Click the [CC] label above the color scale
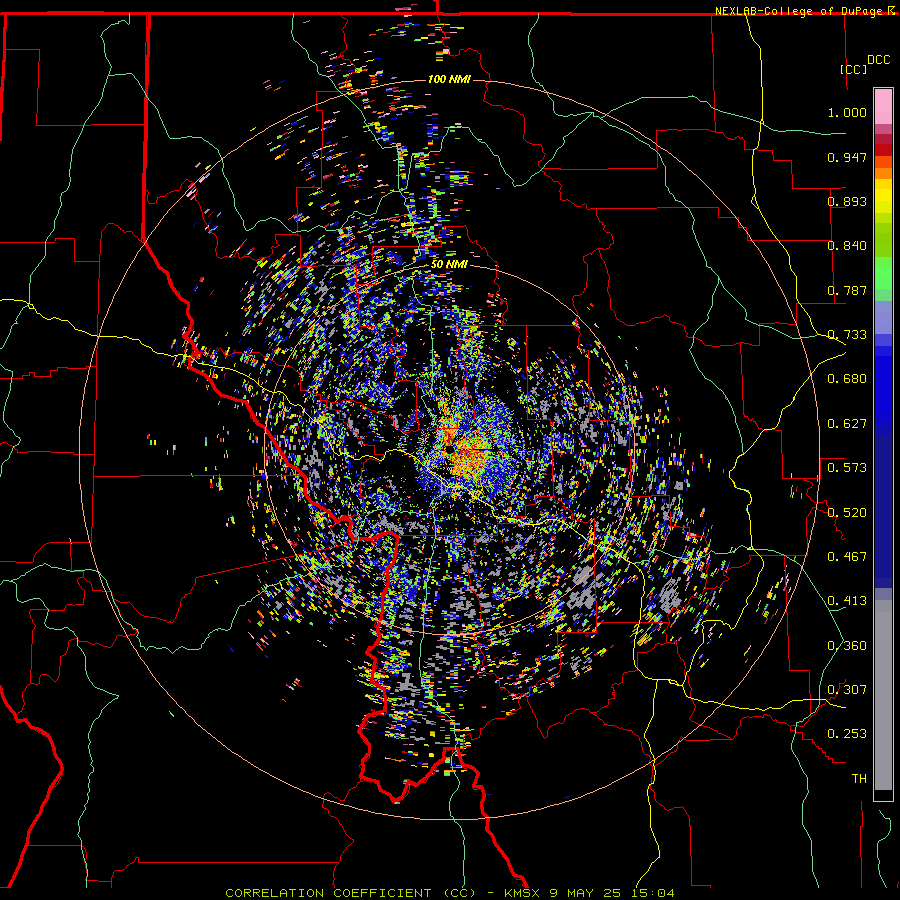900x900 pixels. tap(853, 69)
